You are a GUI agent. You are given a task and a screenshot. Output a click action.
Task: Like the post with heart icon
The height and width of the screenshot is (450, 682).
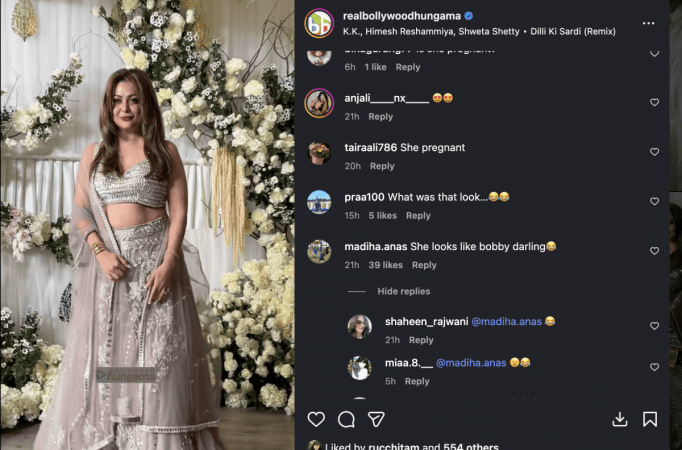pyautogui.click(x=316, y=419)
